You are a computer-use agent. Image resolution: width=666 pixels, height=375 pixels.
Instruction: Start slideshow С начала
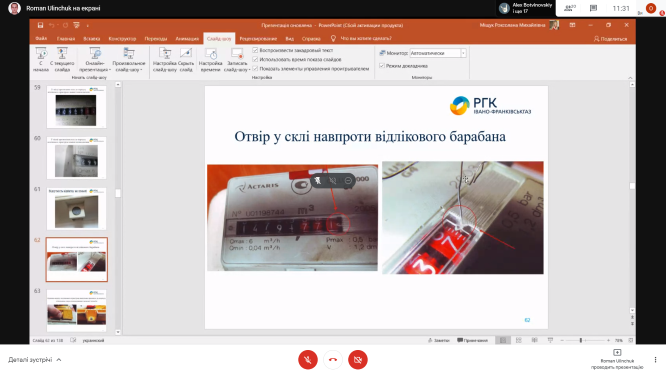click(x=41, y=59)
